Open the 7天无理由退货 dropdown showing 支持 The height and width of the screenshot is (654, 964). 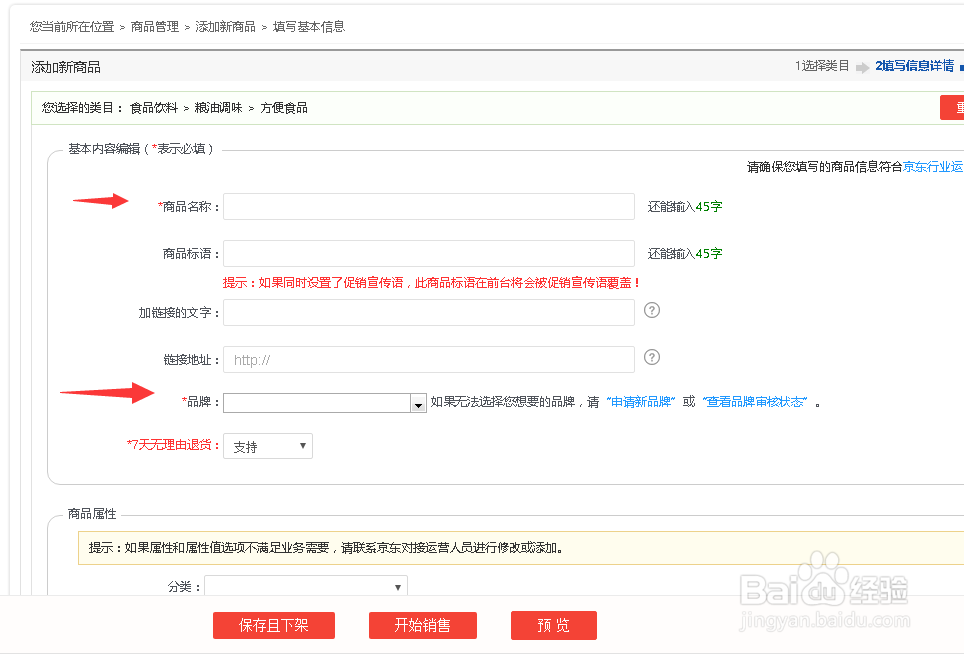click(x=267, y=446)
